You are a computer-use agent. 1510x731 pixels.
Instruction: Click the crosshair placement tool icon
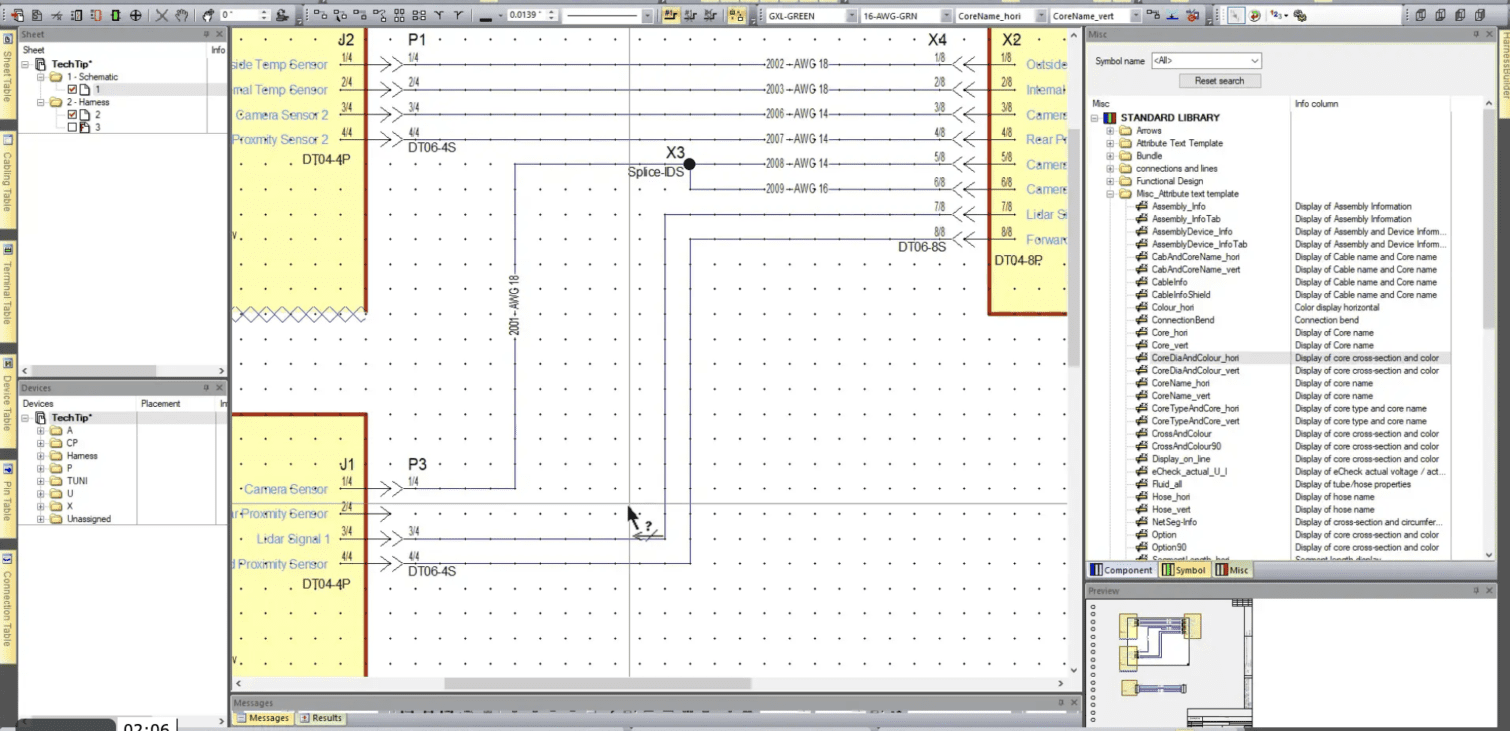pos(138,15)
